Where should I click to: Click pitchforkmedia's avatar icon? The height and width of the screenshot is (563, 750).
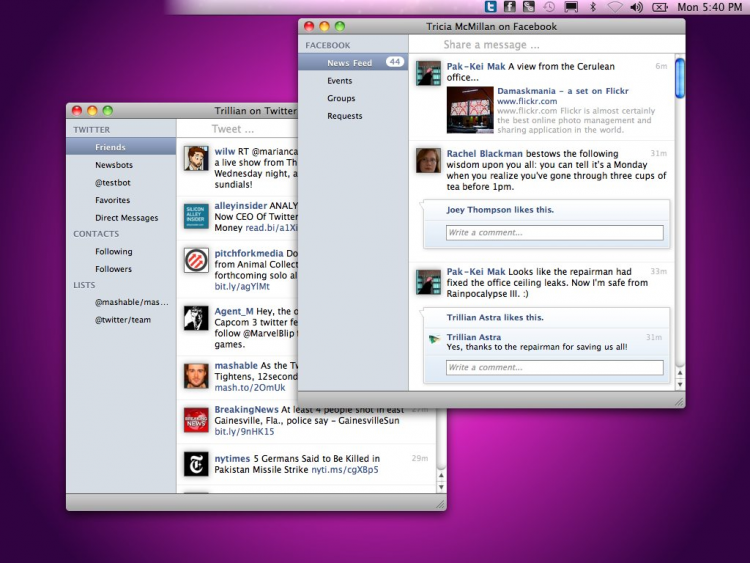click(196, 260)
